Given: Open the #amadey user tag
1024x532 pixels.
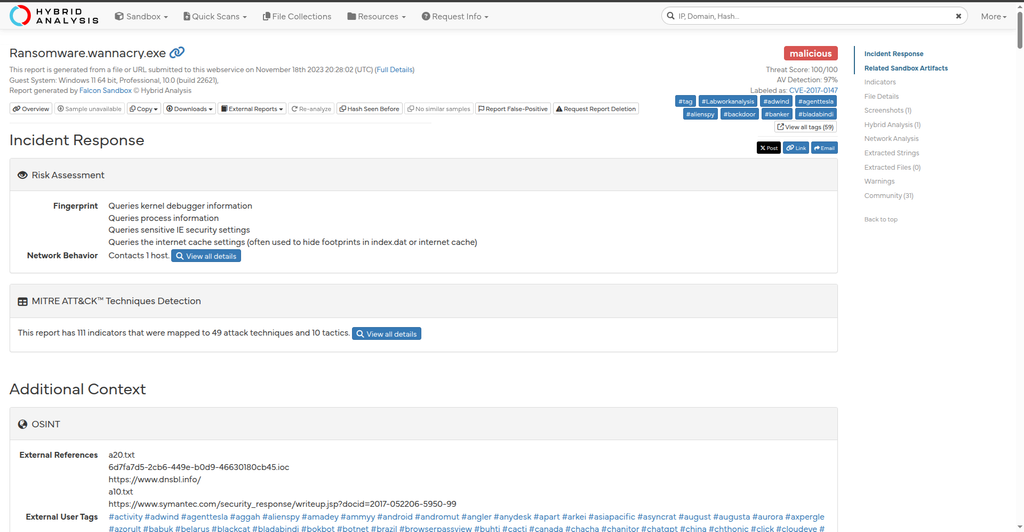Looking at the screenshot, I should pos(320,516).
